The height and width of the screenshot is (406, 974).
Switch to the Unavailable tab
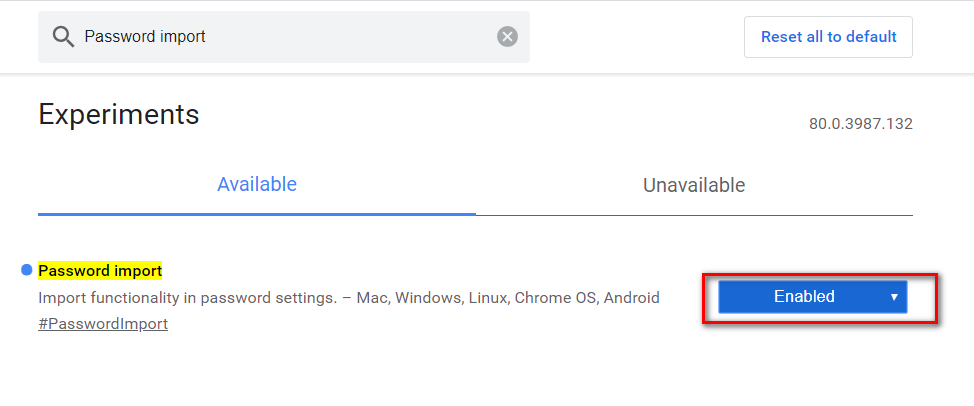(694, 185)
